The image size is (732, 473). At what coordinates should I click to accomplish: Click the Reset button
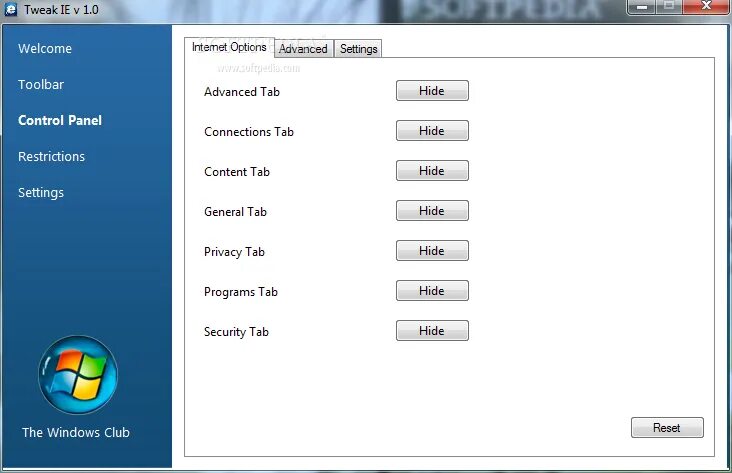[x=667, y=428]
